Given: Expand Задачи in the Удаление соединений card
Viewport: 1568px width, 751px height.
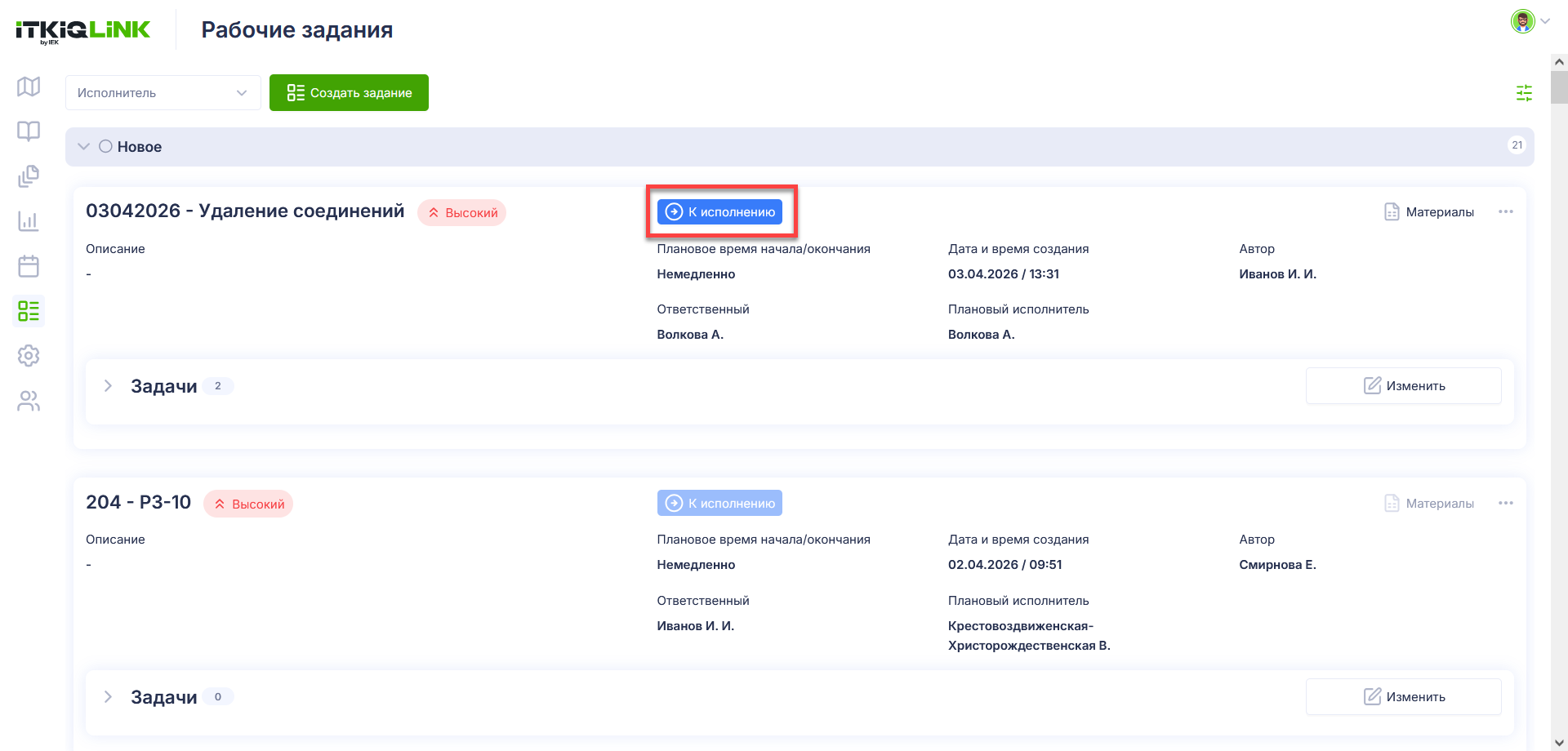Looking at the screenshot, I should [x=108, y=385].
